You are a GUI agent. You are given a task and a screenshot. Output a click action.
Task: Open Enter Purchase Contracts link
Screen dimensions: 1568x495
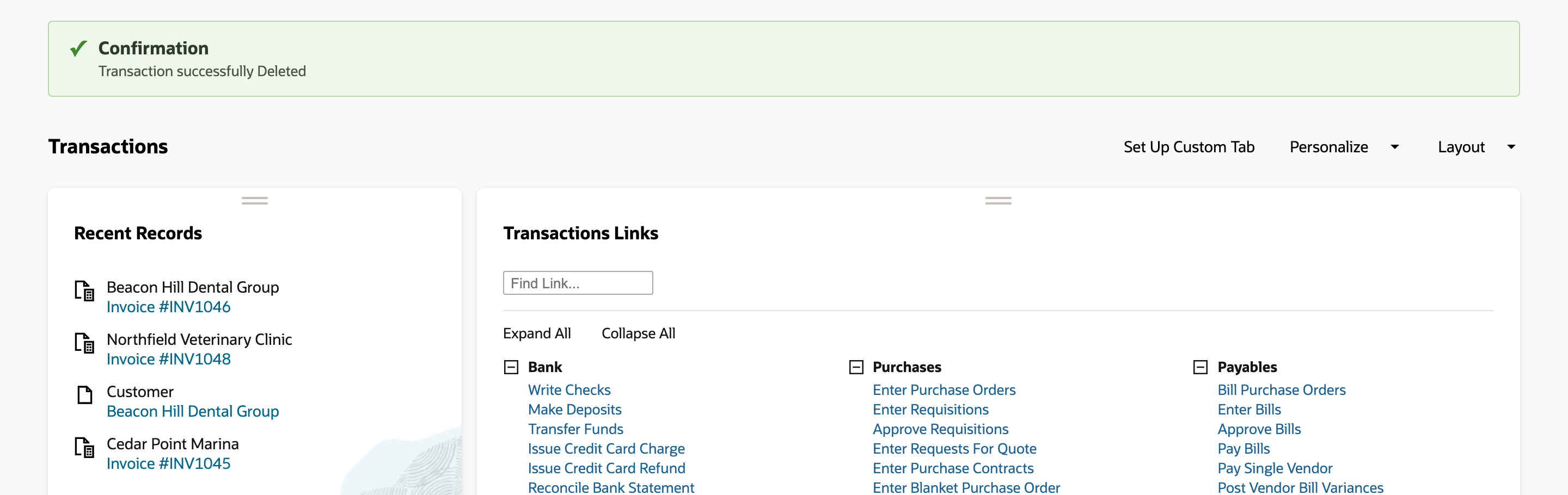coord(953,468)
